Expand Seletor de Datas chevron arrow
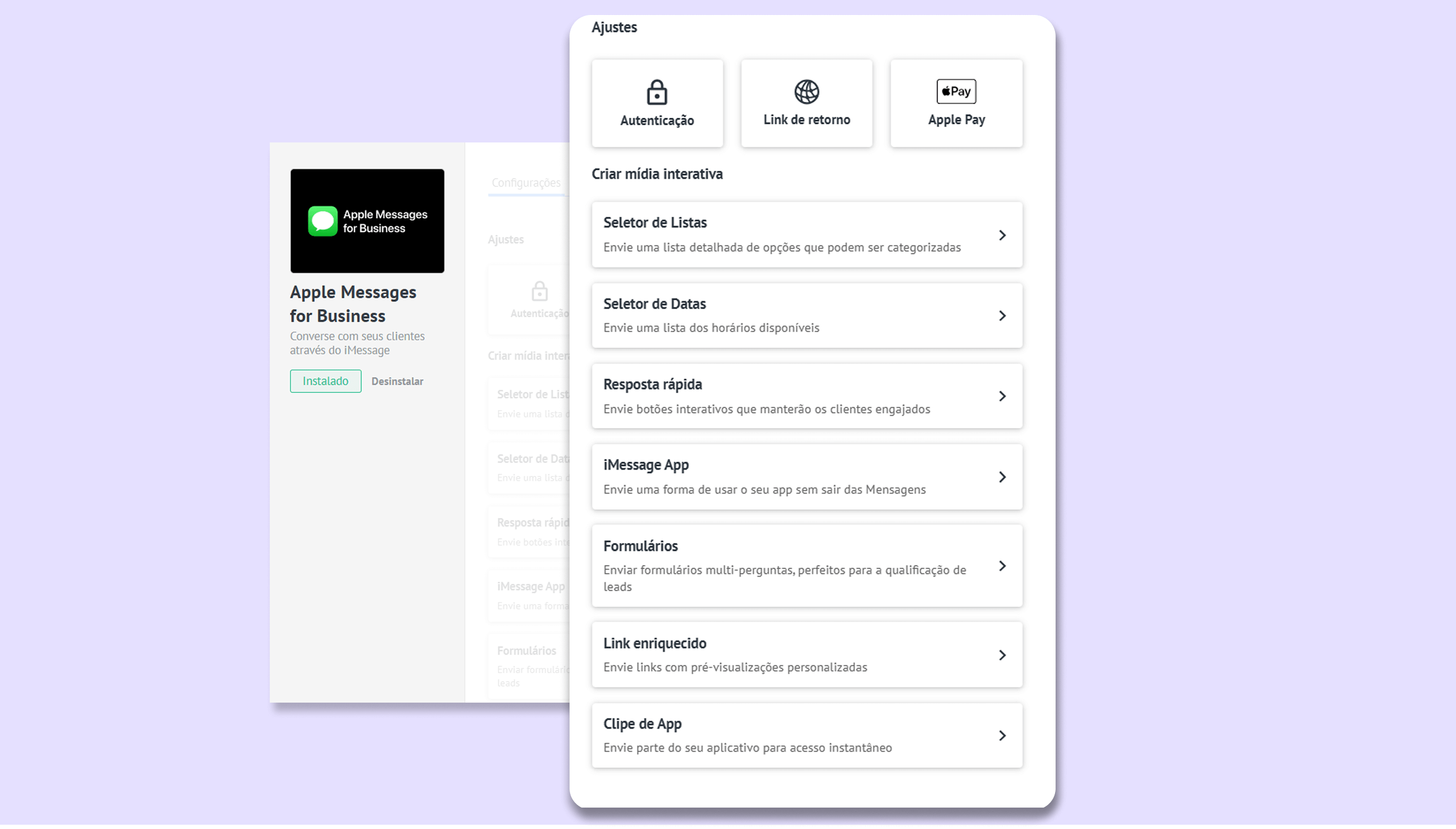Image resolution: width=1456 pixels, height=829 pixels. pos(1002,316)
